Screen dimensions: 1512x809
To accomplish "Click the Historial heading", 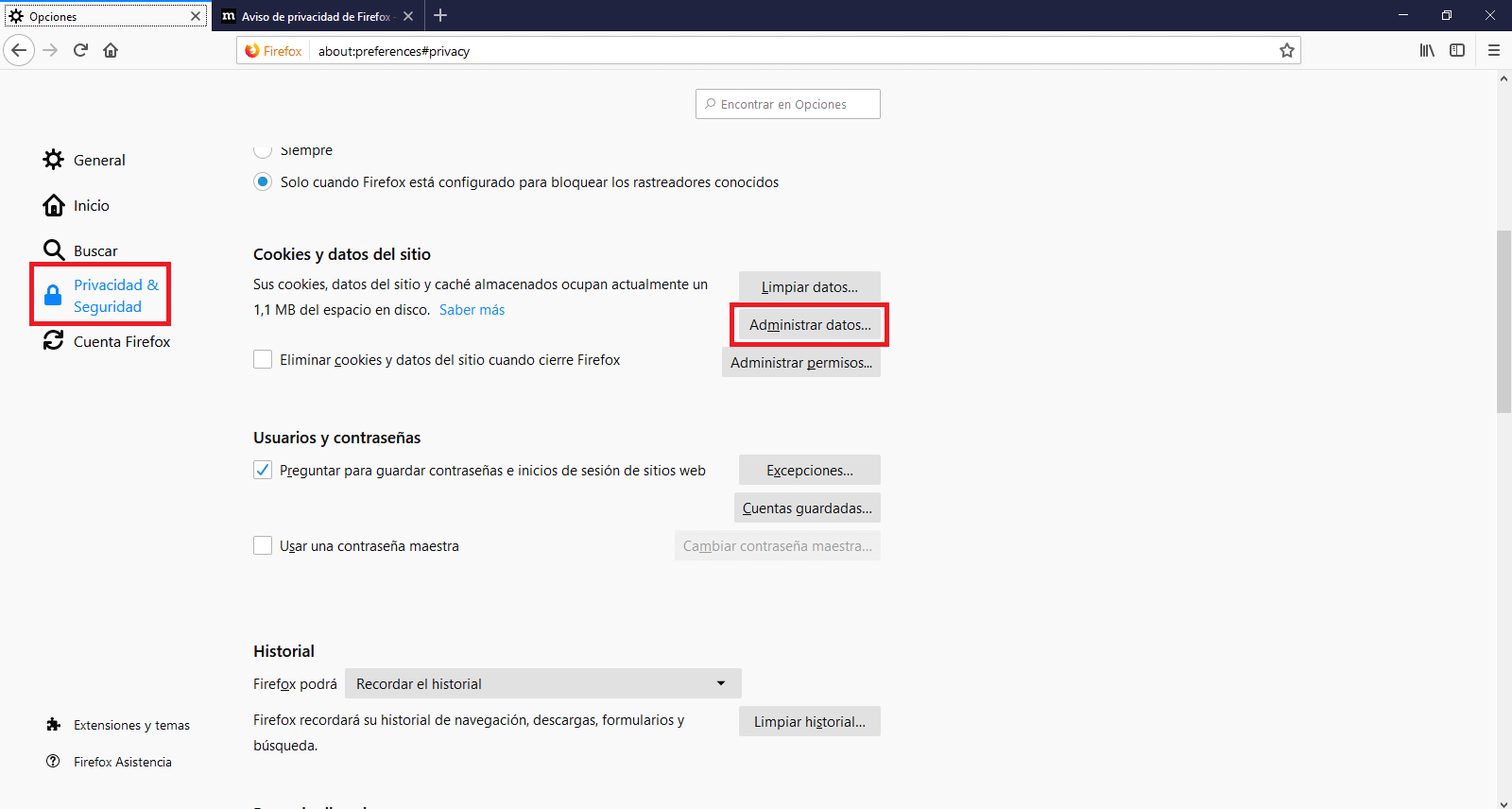I will pos(283,651).
